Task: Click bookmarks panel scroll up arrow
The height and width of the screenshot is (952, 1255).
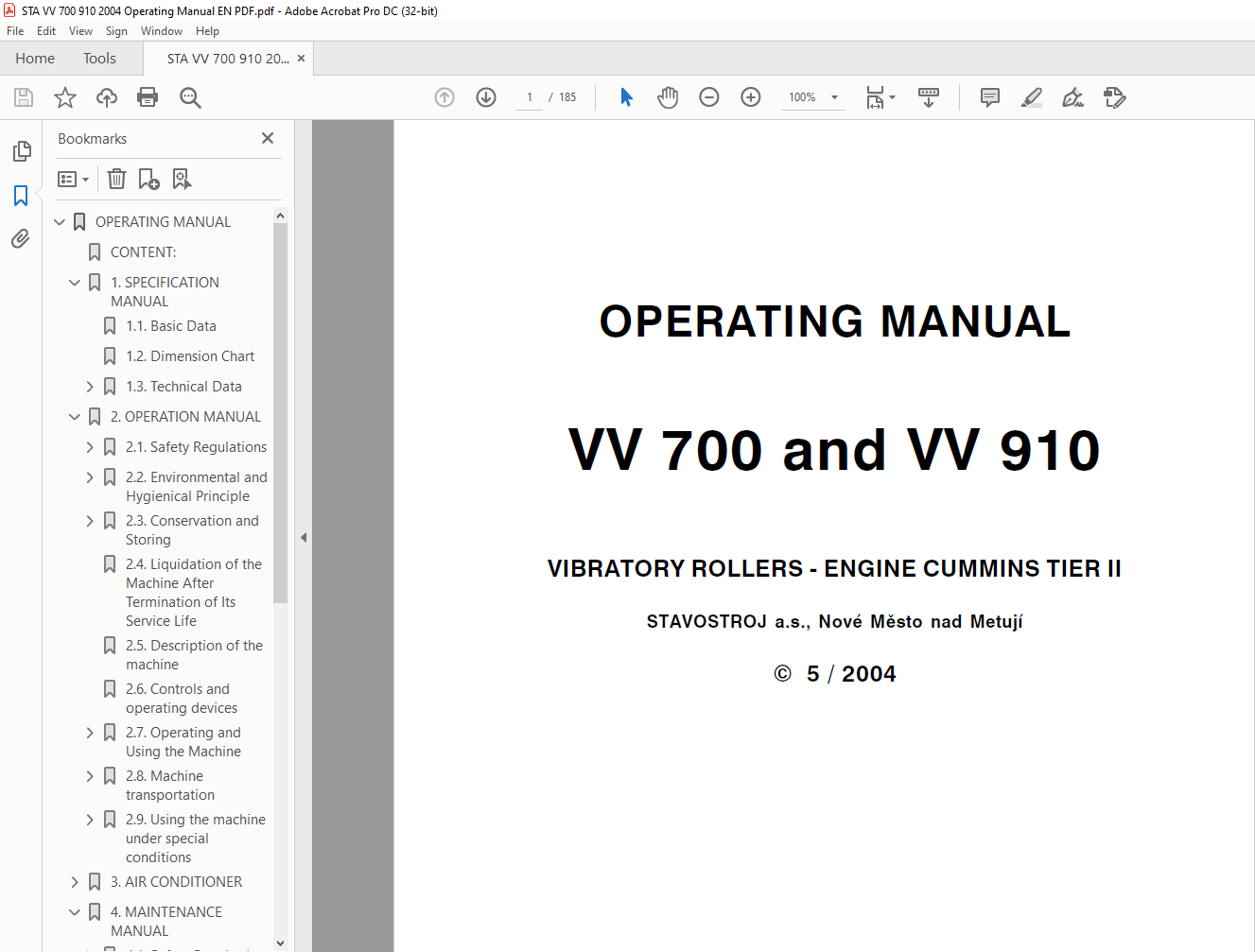Action: [280, 216]
